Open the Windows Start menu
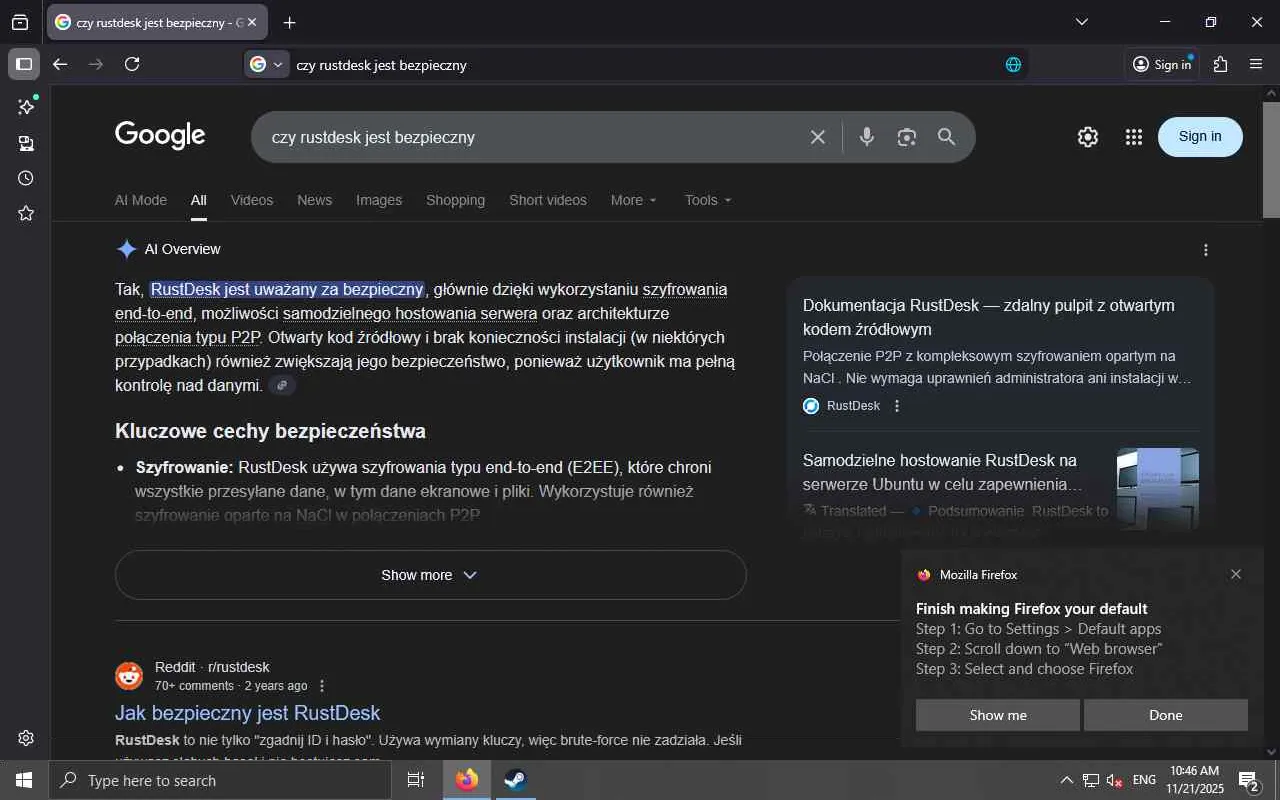The height and width of the screenshot is (800, 1280). pos(24,780)
